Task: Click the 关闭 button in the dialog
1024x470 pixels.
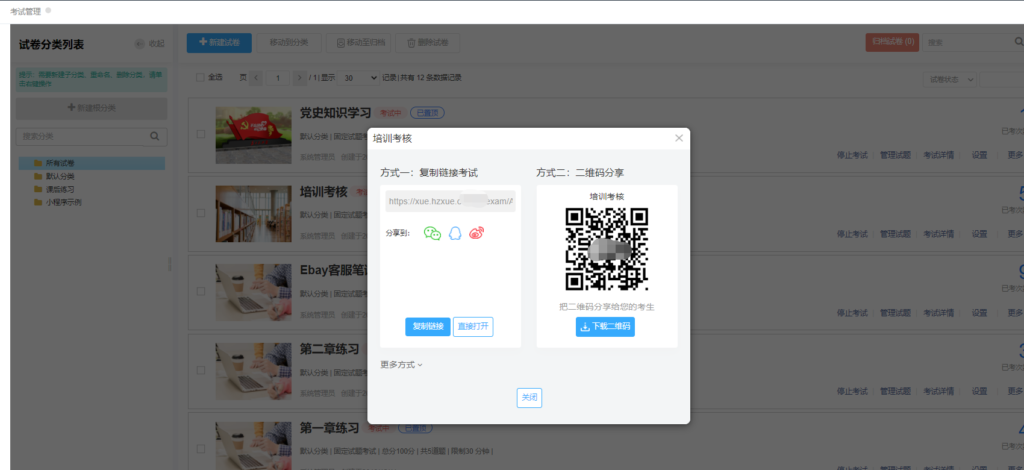Action: pyautogui.click(x=529, y=398)
